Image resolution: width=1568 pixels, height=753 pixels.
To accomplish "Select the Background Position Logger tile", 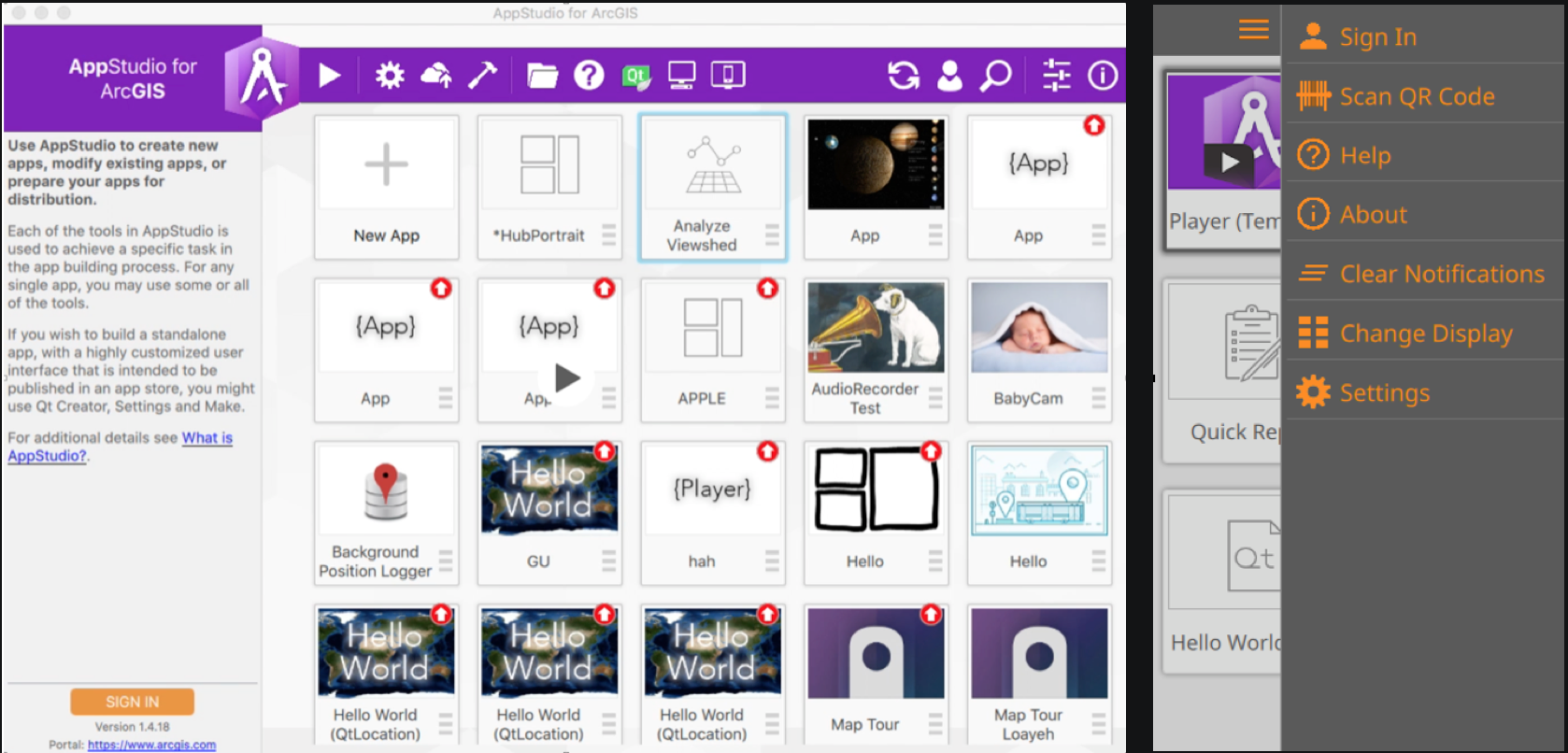I will tap(386, 513).
